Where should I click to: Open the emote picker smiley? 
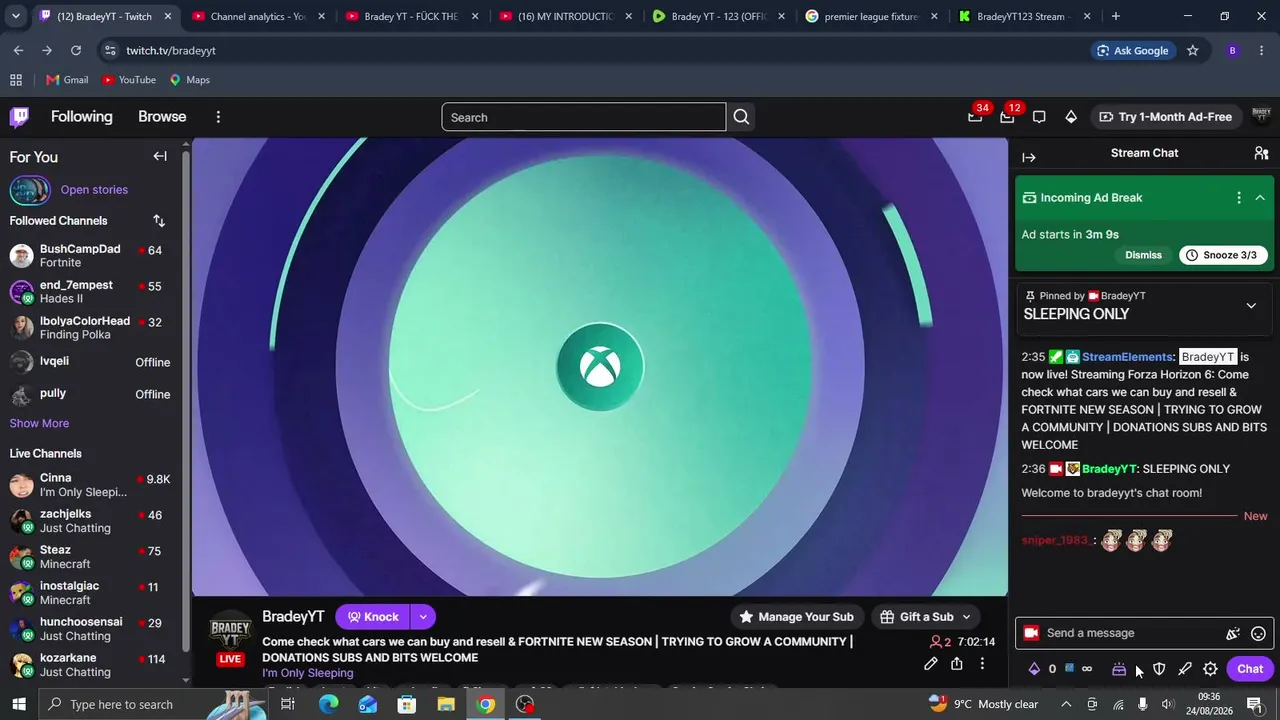coord(1259,633)
